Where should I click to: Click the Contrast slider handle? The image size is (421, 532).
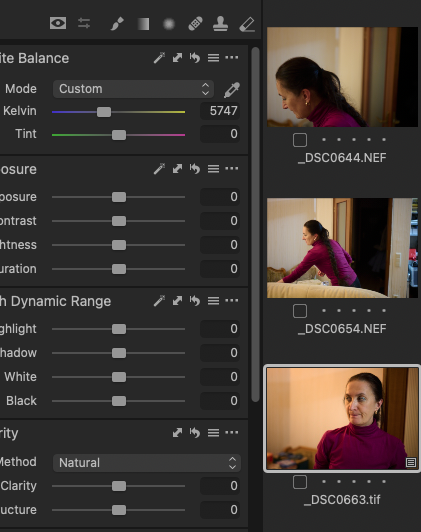[119, 221]
